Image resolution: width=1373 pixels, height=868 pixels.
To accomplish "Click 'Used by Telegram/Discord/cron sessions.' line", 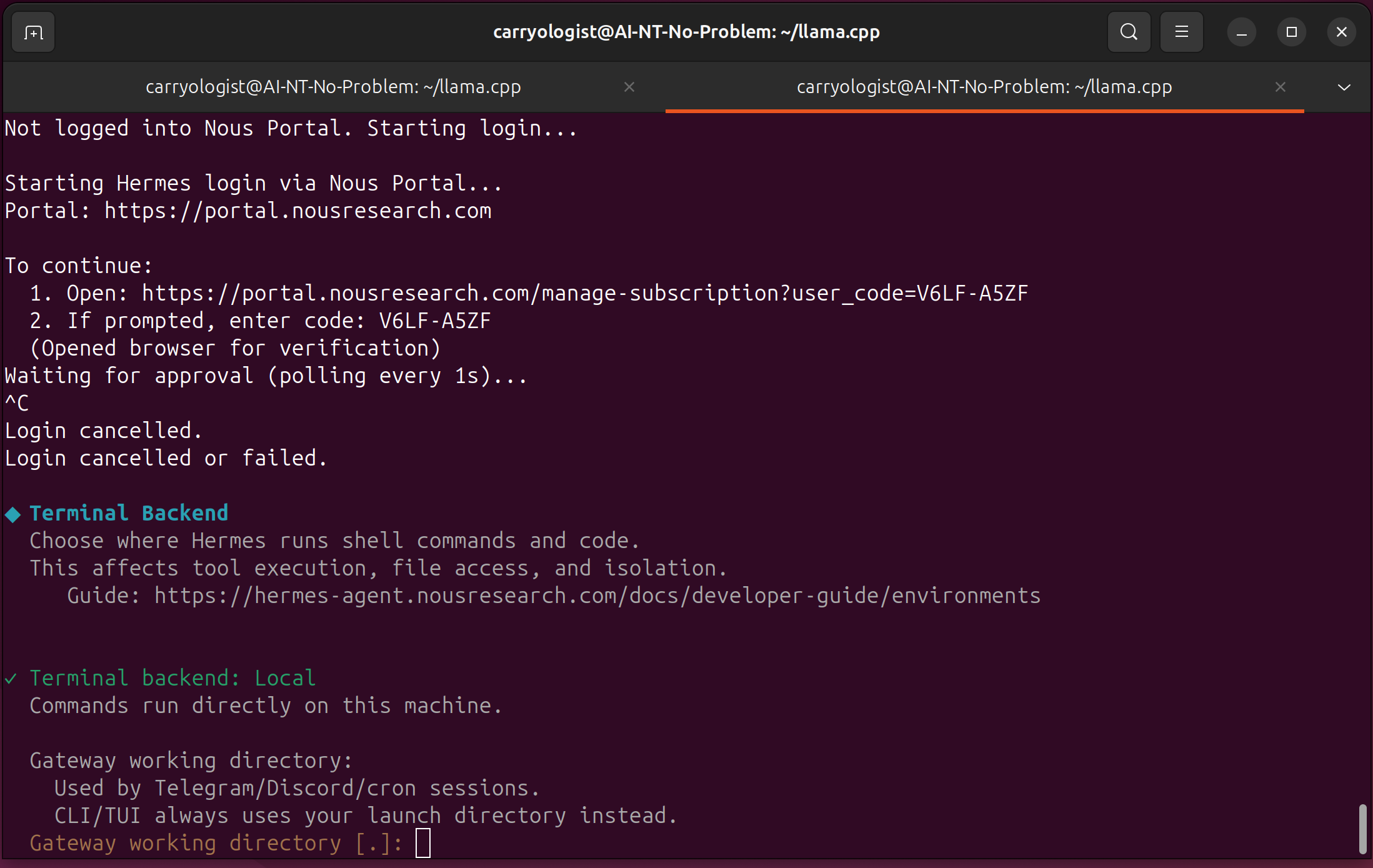I will [x=297, y=789].
